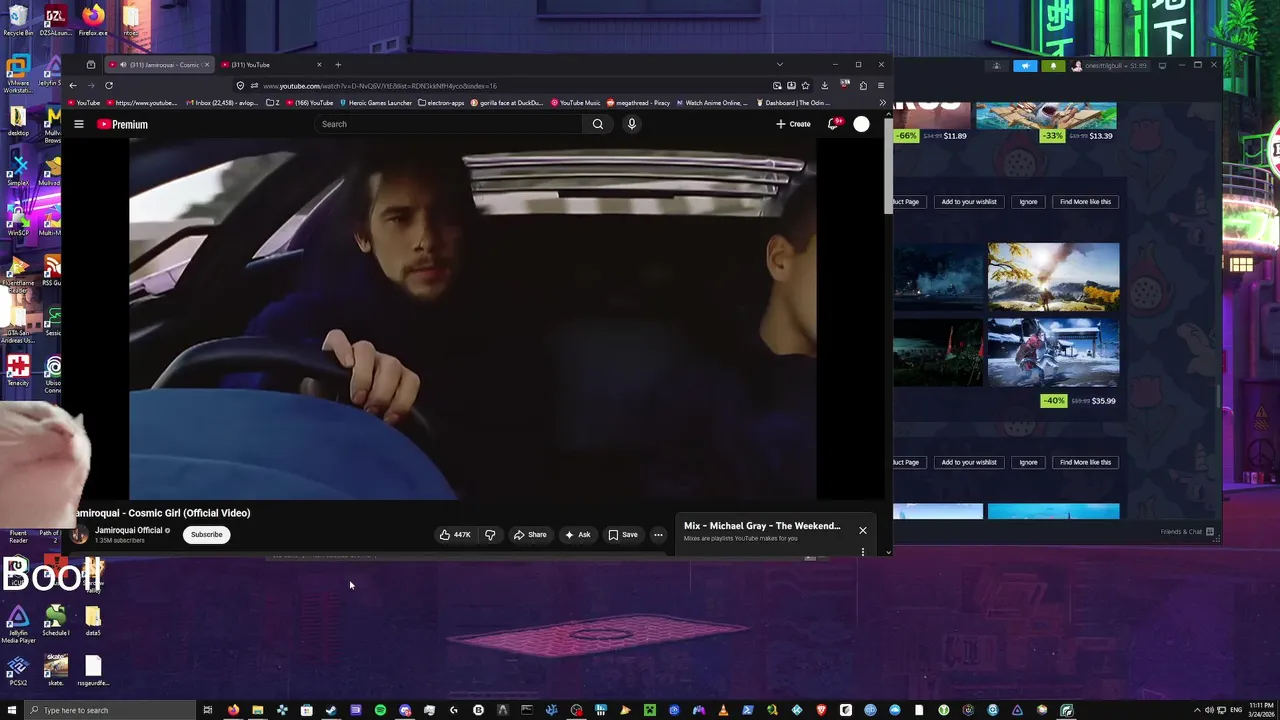Save the video to a playlist

tap(623, 534)
